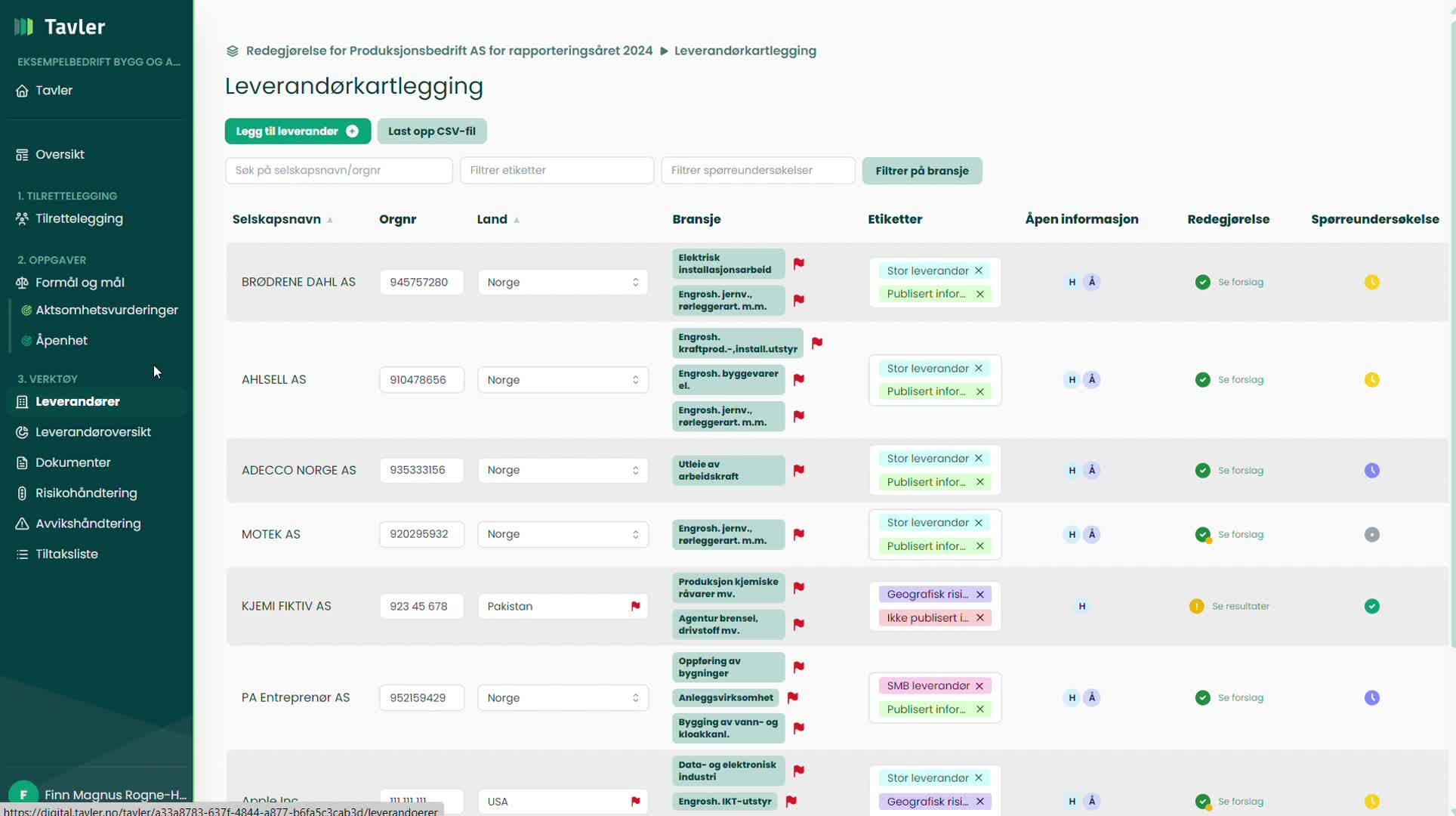Click the Å badge for ADECCO NORGE AS

(1091, 470)
